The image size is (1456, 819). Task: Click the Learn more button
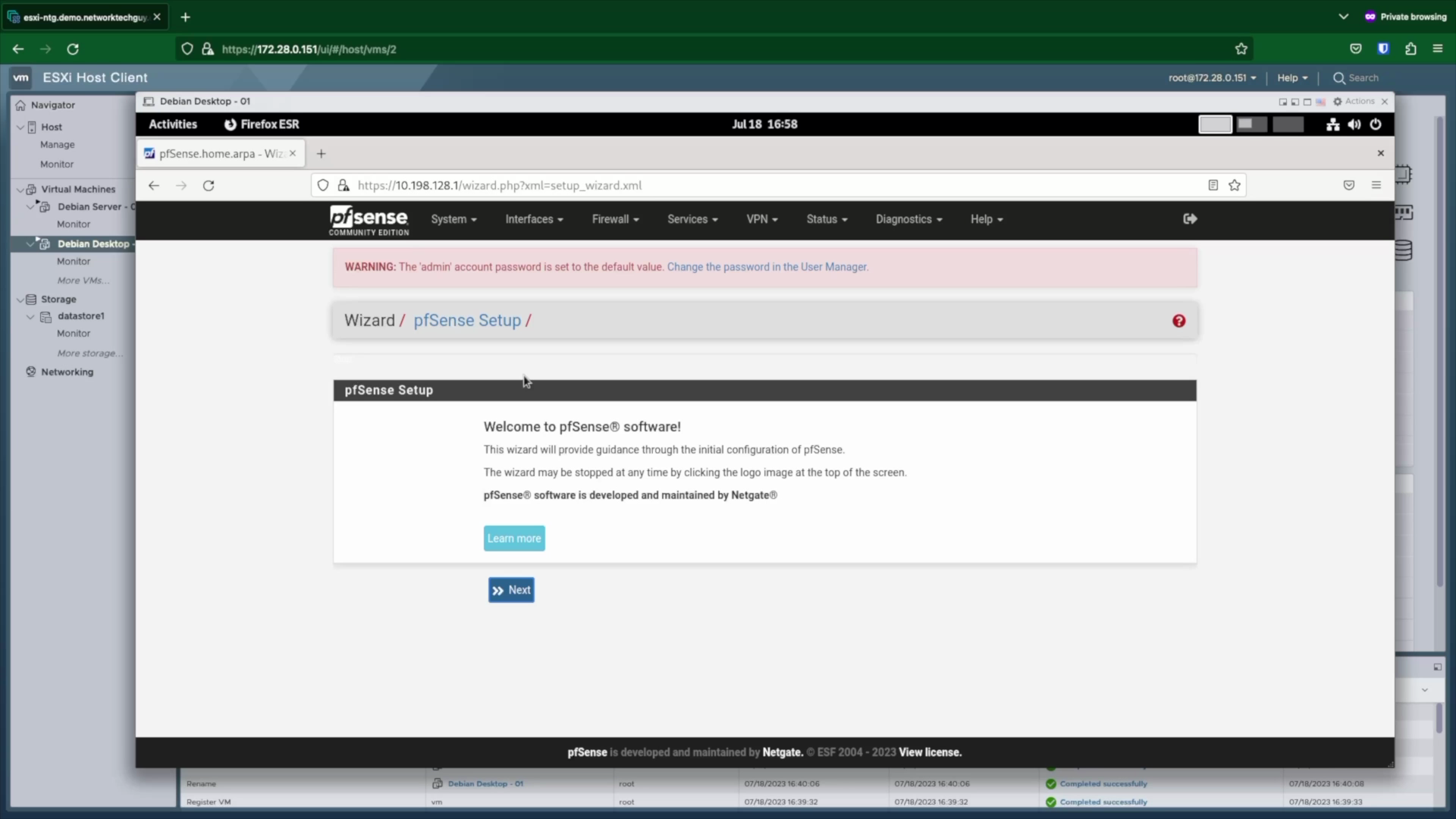514,538
